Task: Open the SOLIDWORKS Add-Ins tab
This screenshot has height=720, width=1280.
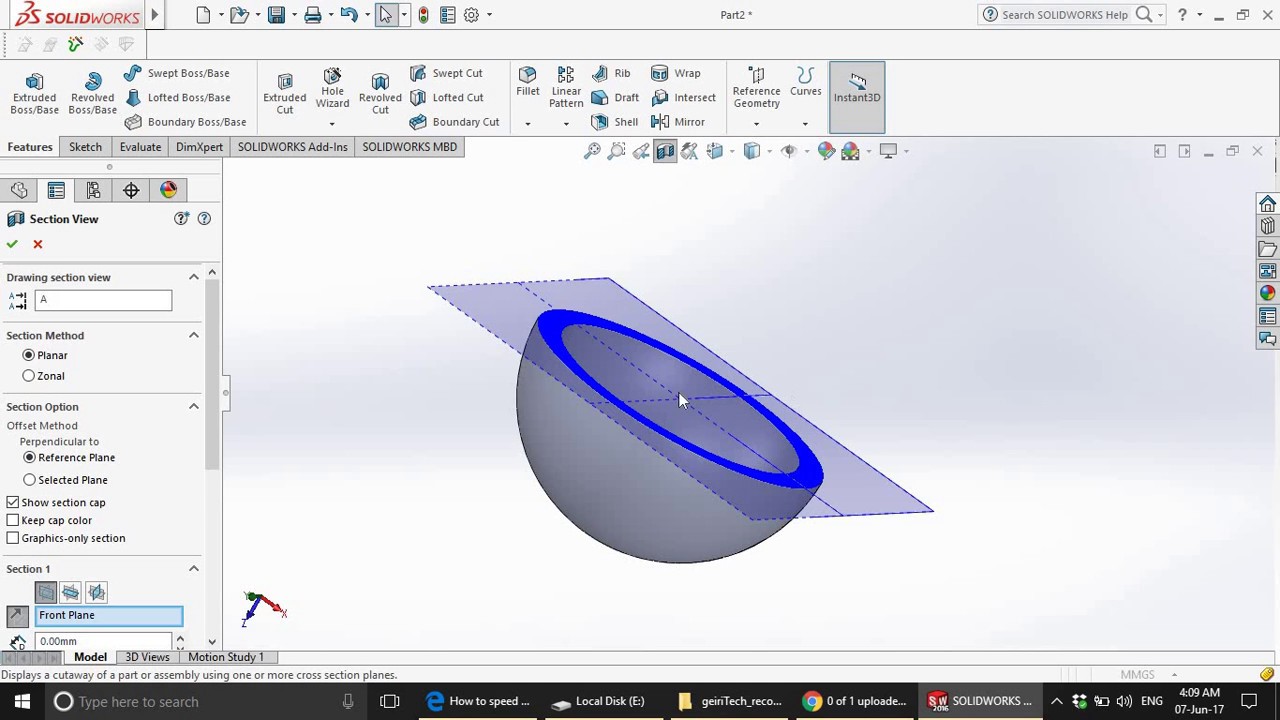Action: (x=293, y=147)
